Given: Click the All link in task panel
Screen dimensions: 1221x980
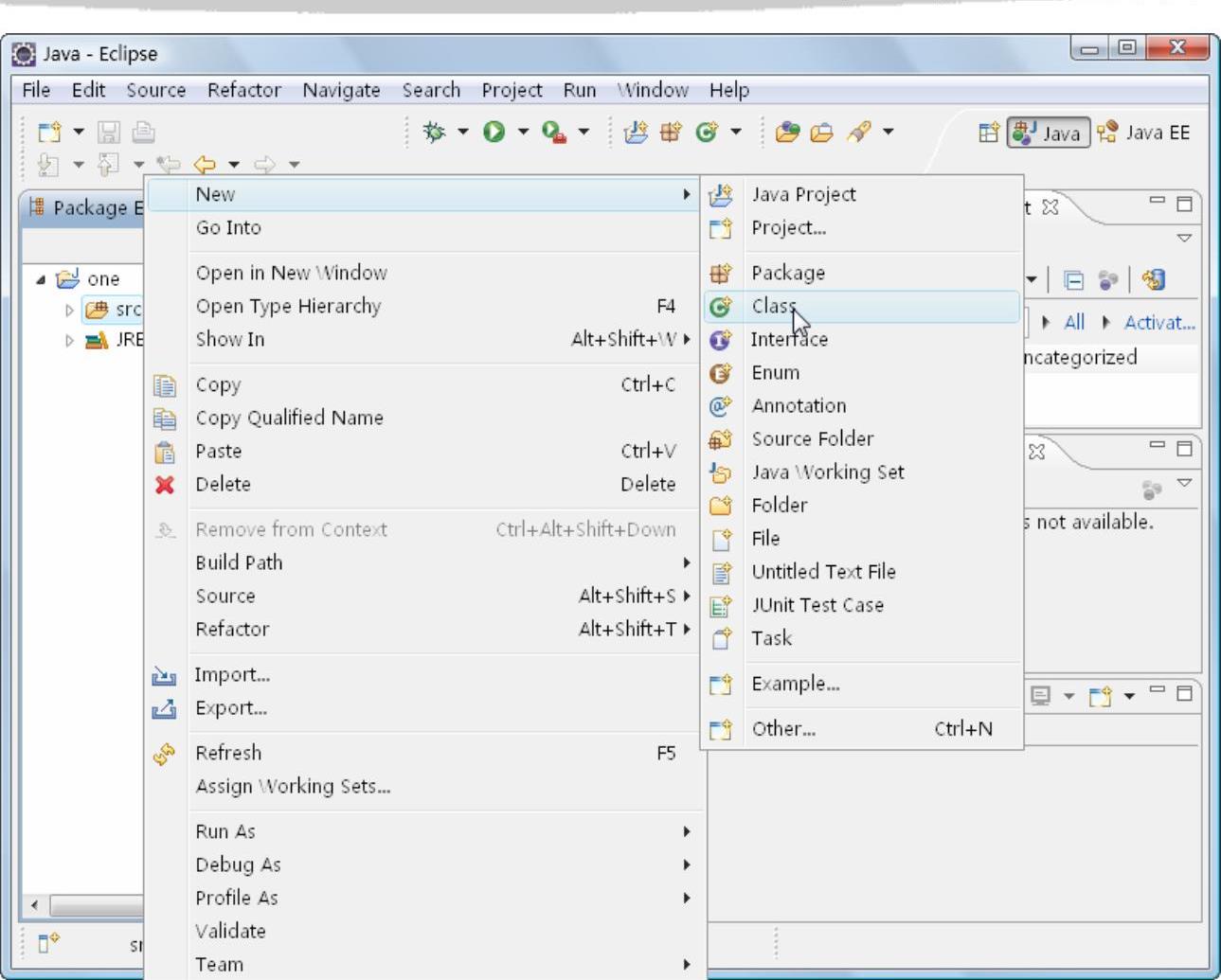Looking at the screenshot, I should pos(1073,323).
